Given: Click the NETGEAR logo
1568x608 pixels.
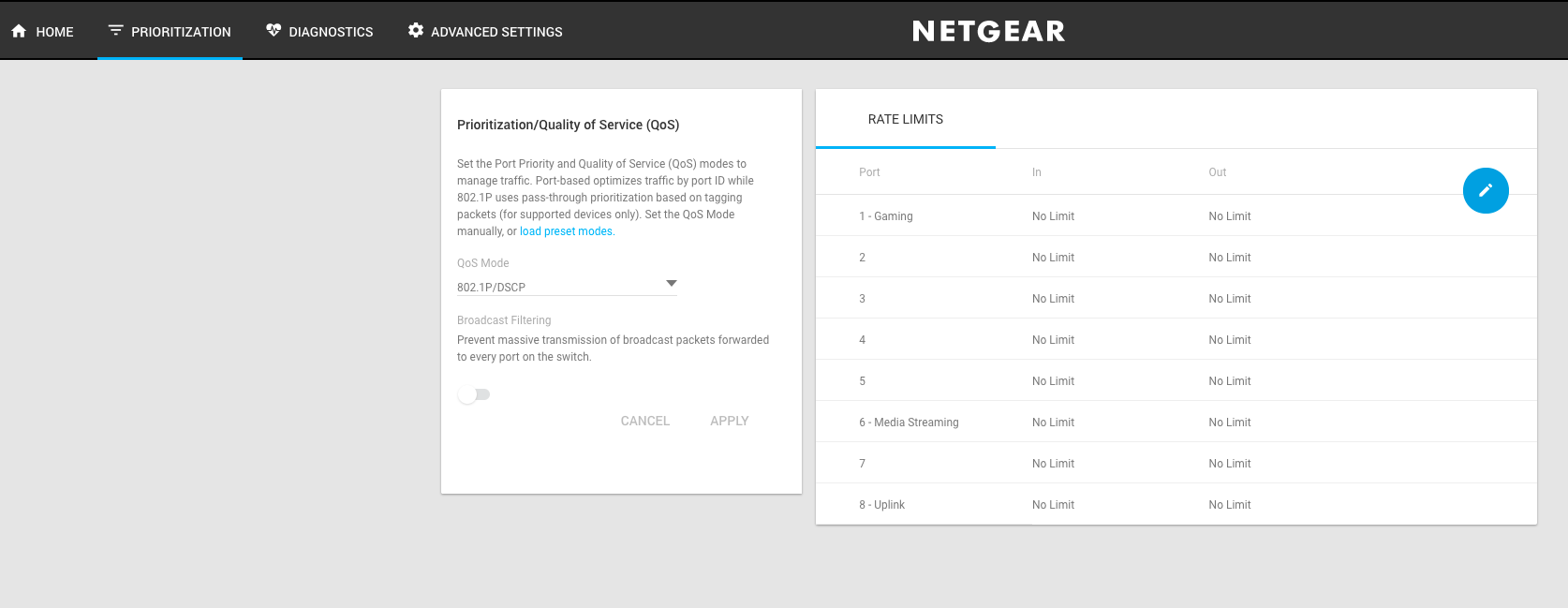Looking at the screenshot, I should (989, 31).
